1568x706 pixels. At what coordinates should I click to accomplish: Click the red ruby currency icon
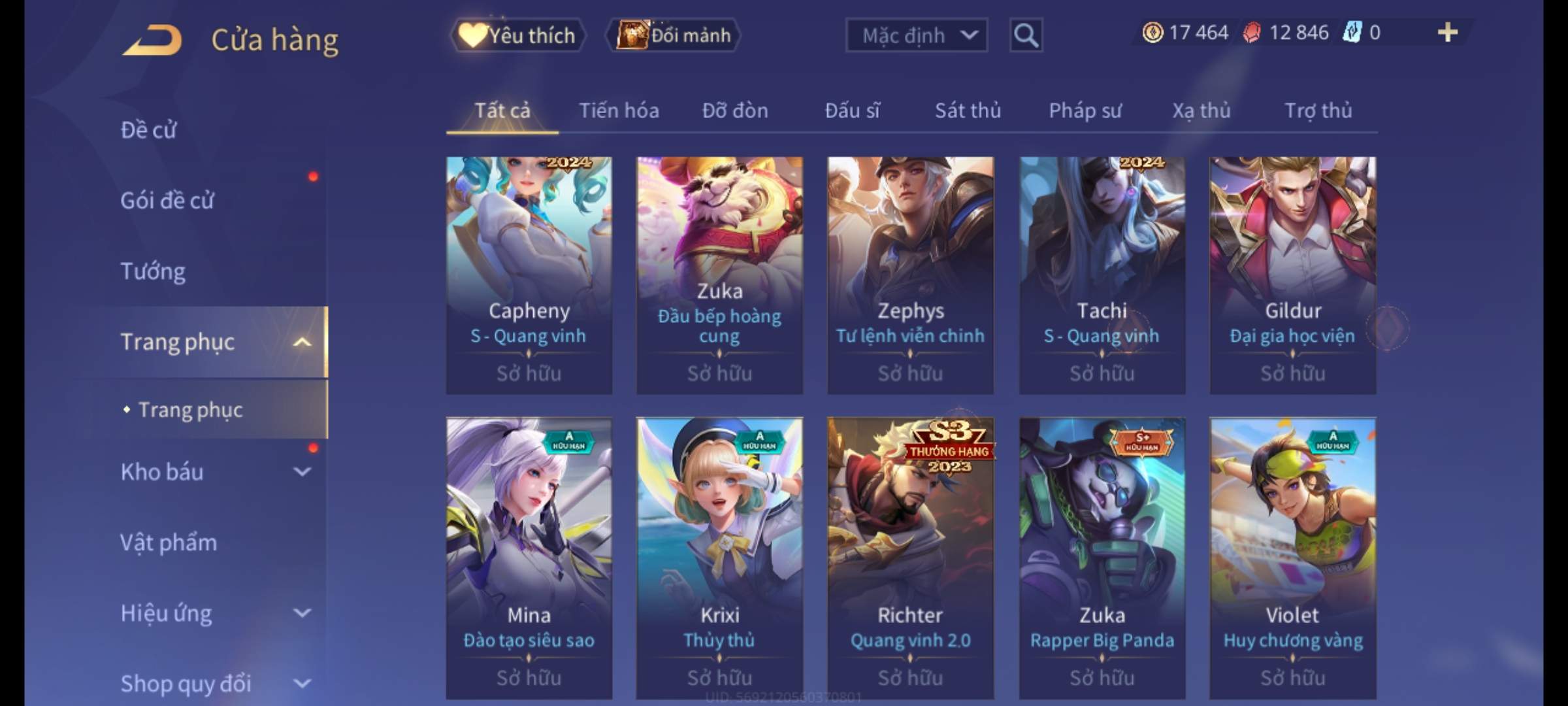click(1252, 33)
